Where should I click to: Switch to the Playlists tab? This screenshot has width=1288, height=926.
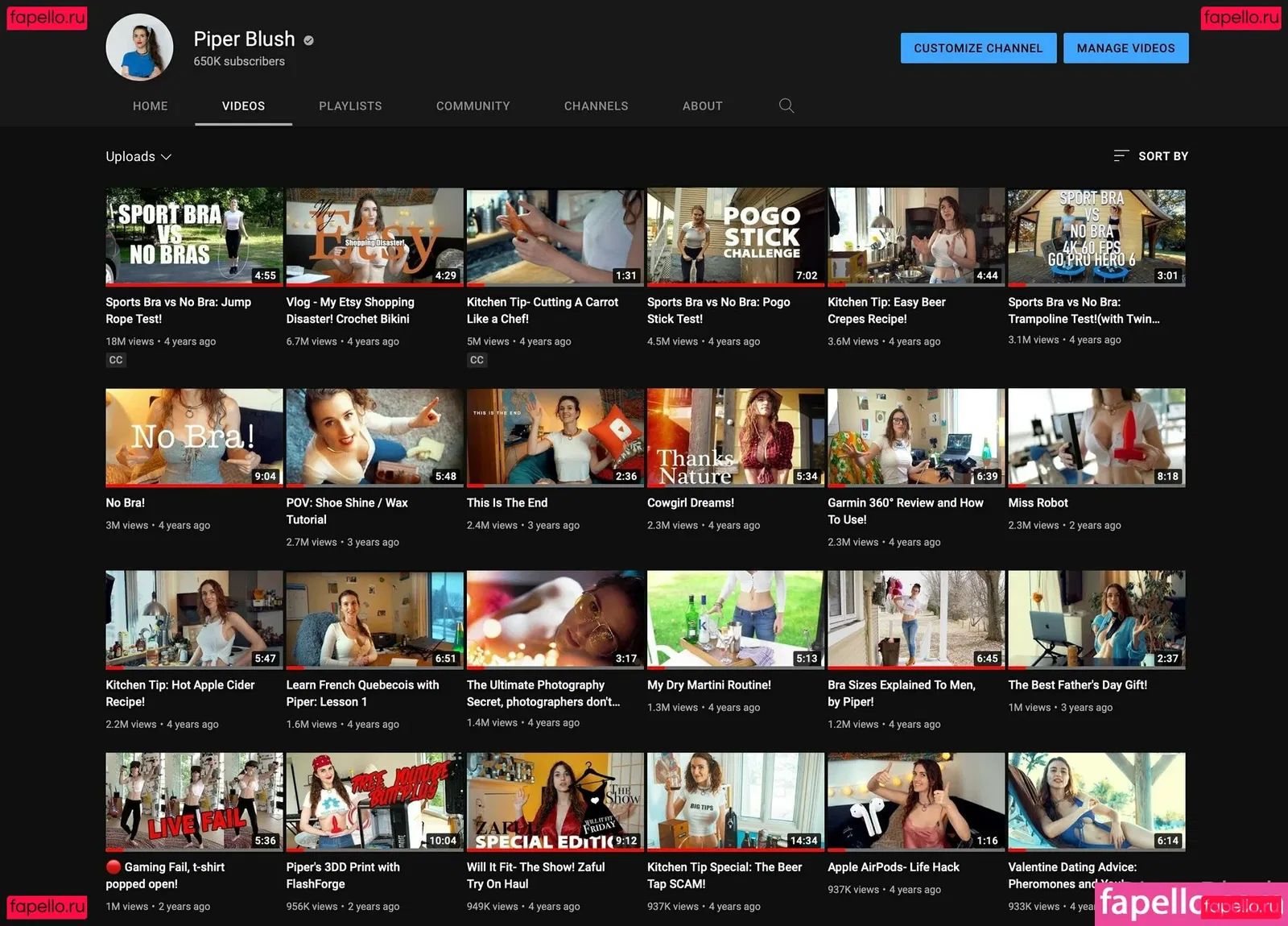(350, 105)
